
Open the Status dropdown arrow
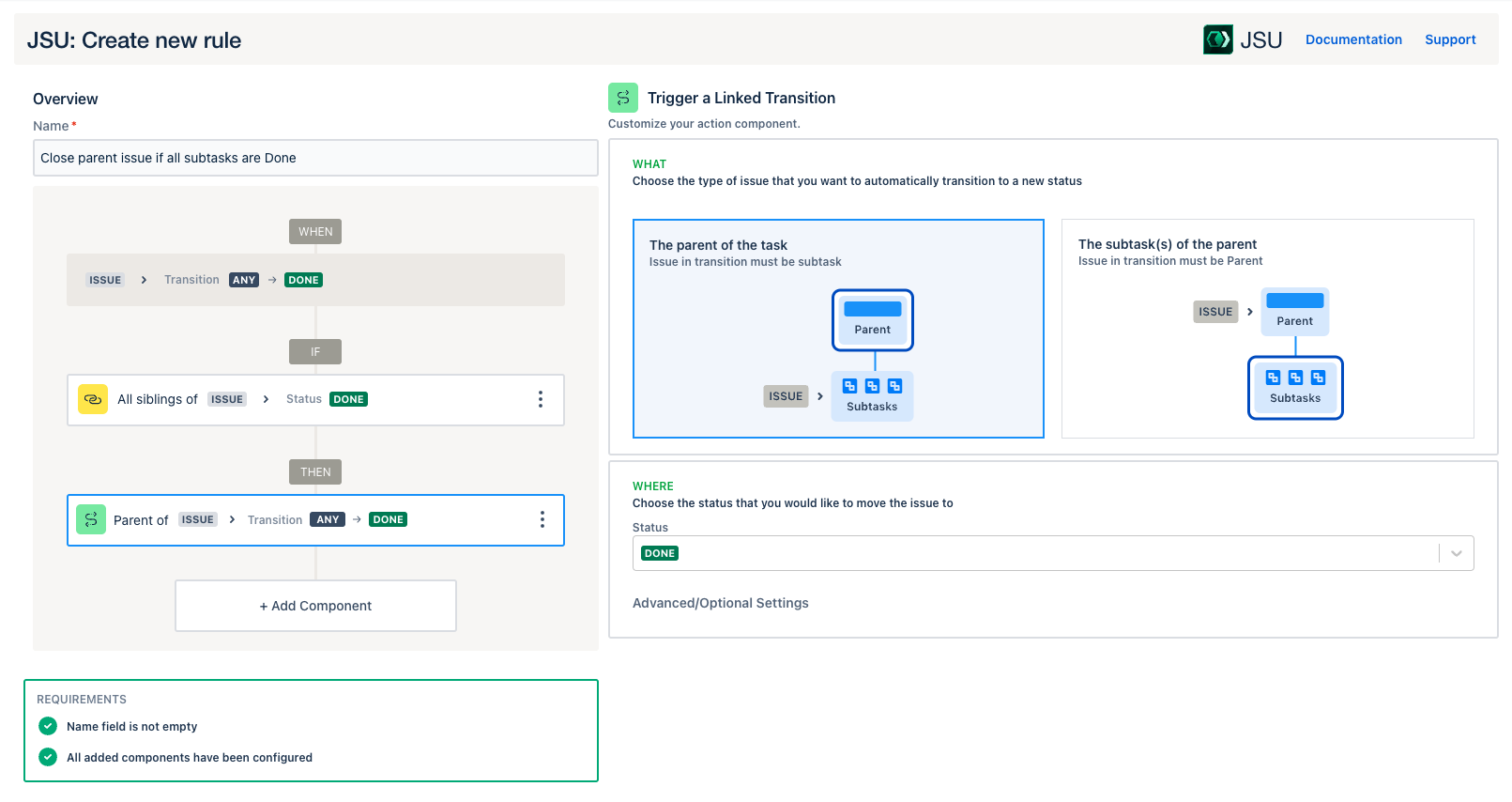[x=1457, y=553]
